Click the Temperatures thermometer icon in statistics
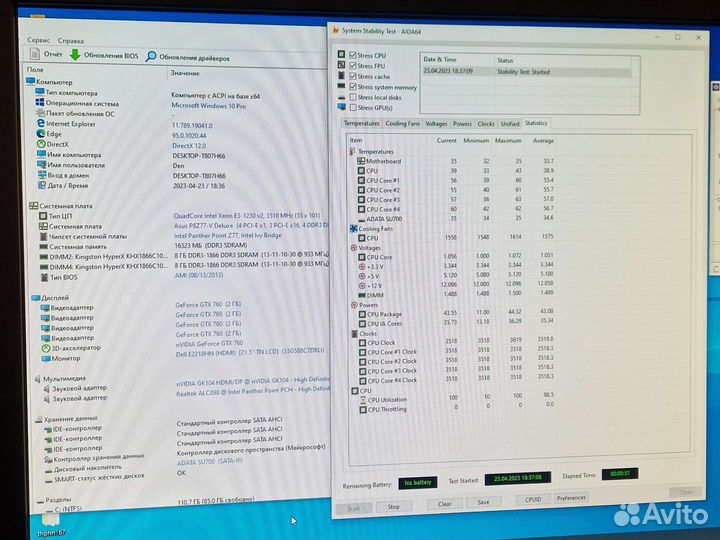Image resolution: width=720 pixels, height=540 pixels. tap(353, 151)
